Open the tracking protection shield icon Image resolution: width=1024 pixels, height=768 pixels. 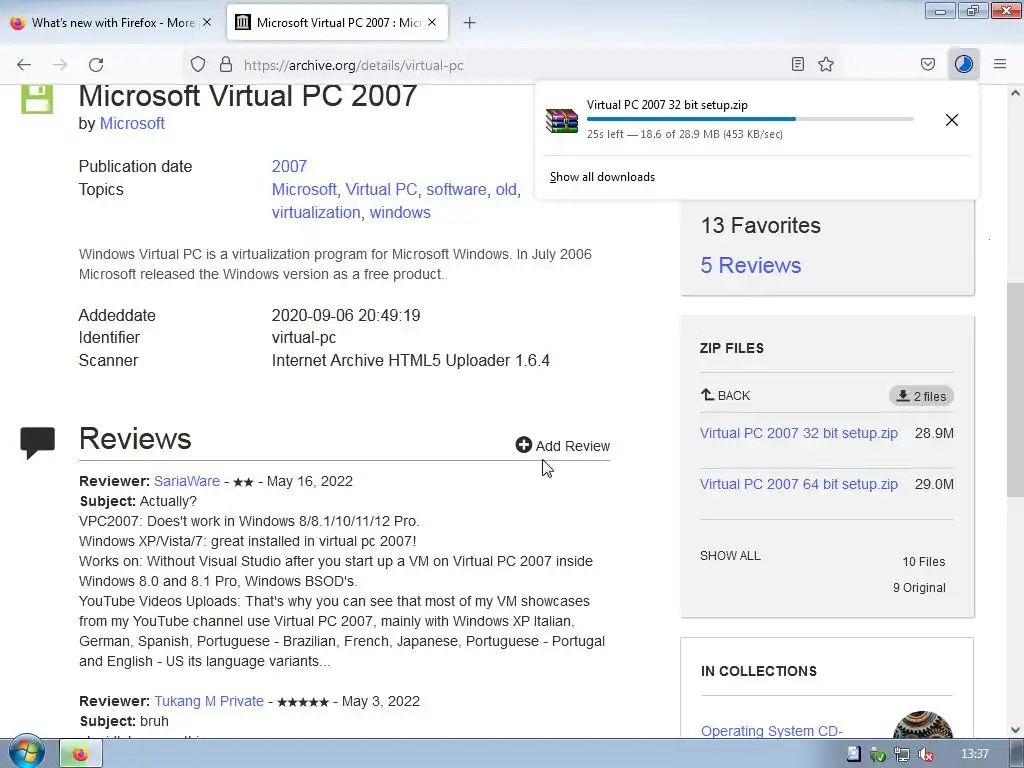pos(198,64)
